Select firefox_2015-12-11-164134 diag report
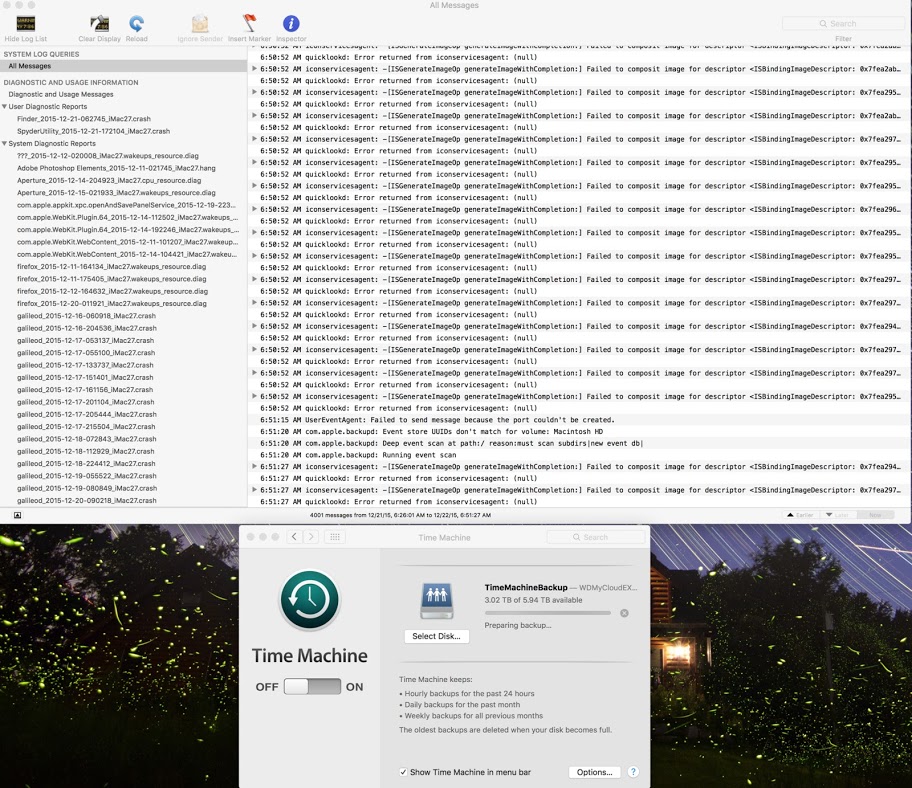 point(112,266)
